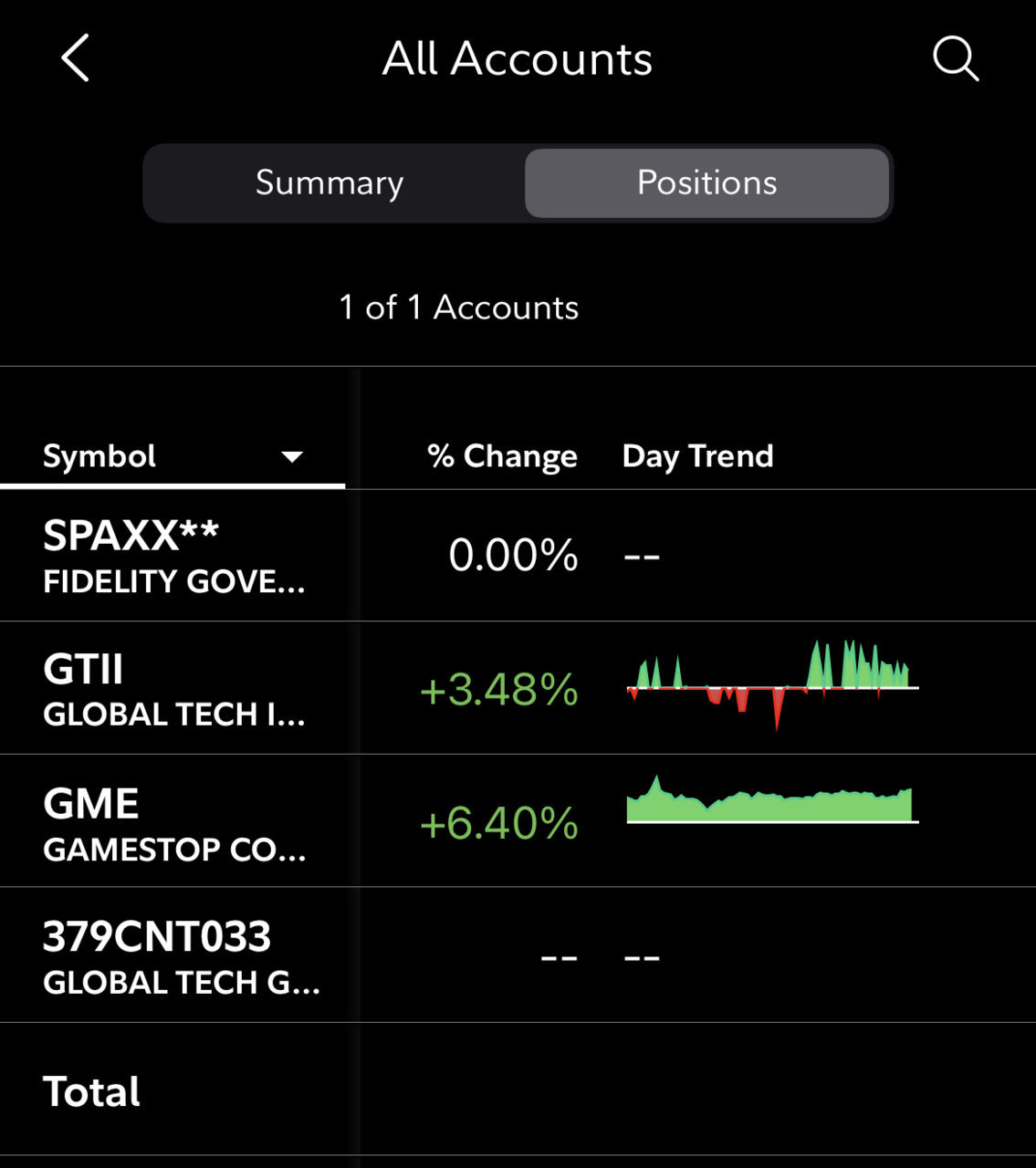Expand the Symbol sort dropdown arrow
1036x1168 pixels.
[x=292, y=456]
